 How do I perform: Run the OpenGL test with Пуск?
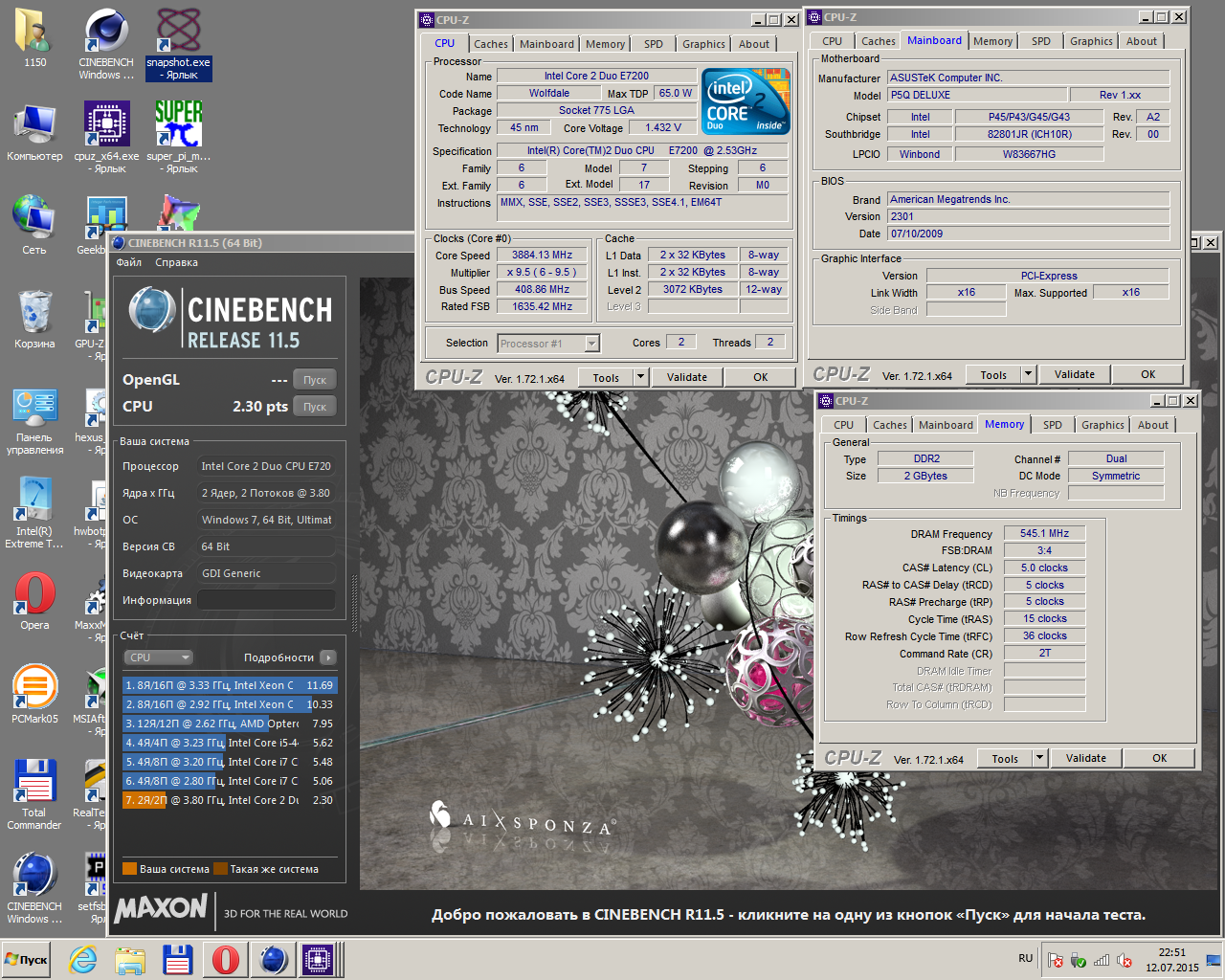315,380
